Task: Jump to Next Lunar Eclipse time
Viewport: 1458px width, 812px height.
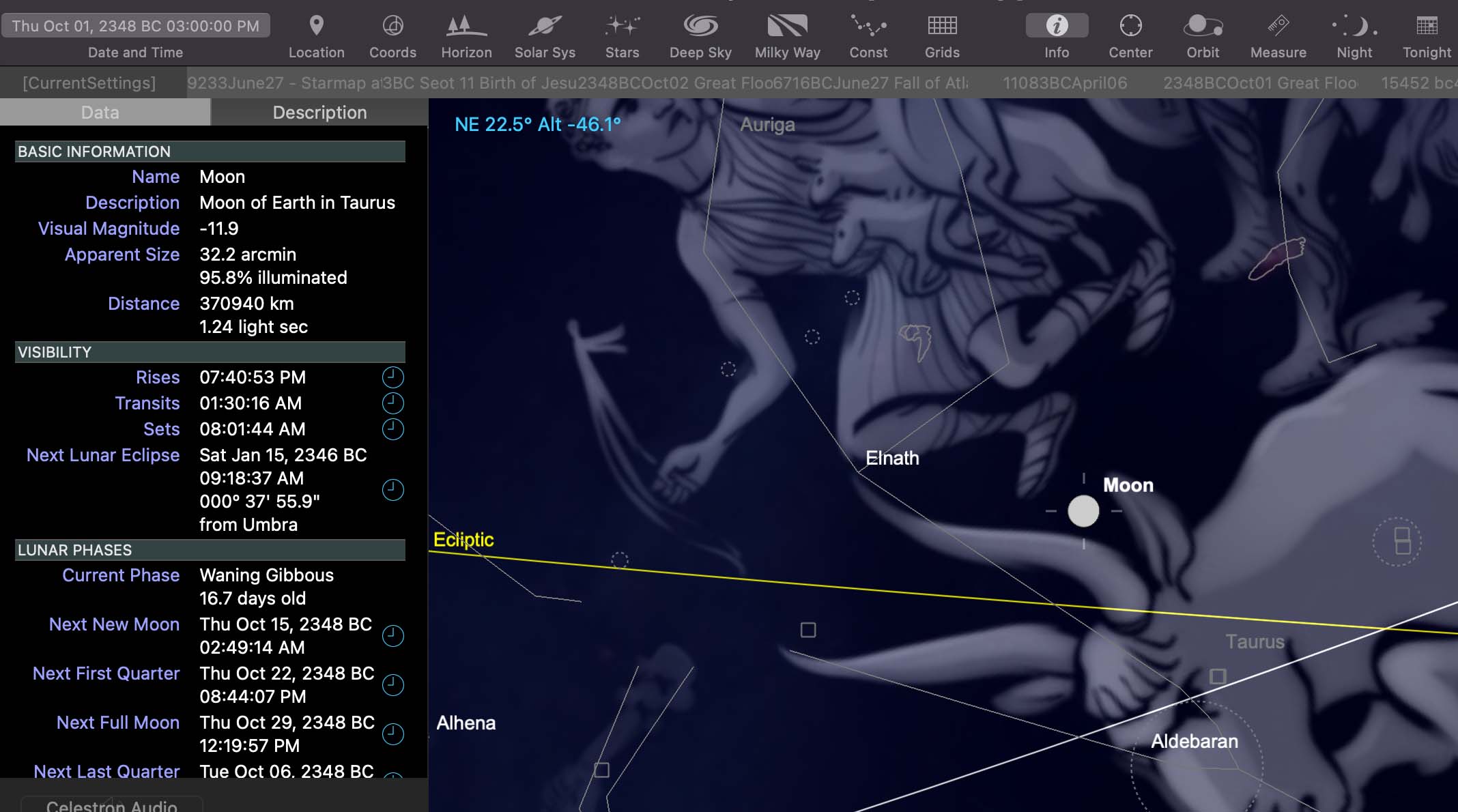Action: (x=392, y=490)
